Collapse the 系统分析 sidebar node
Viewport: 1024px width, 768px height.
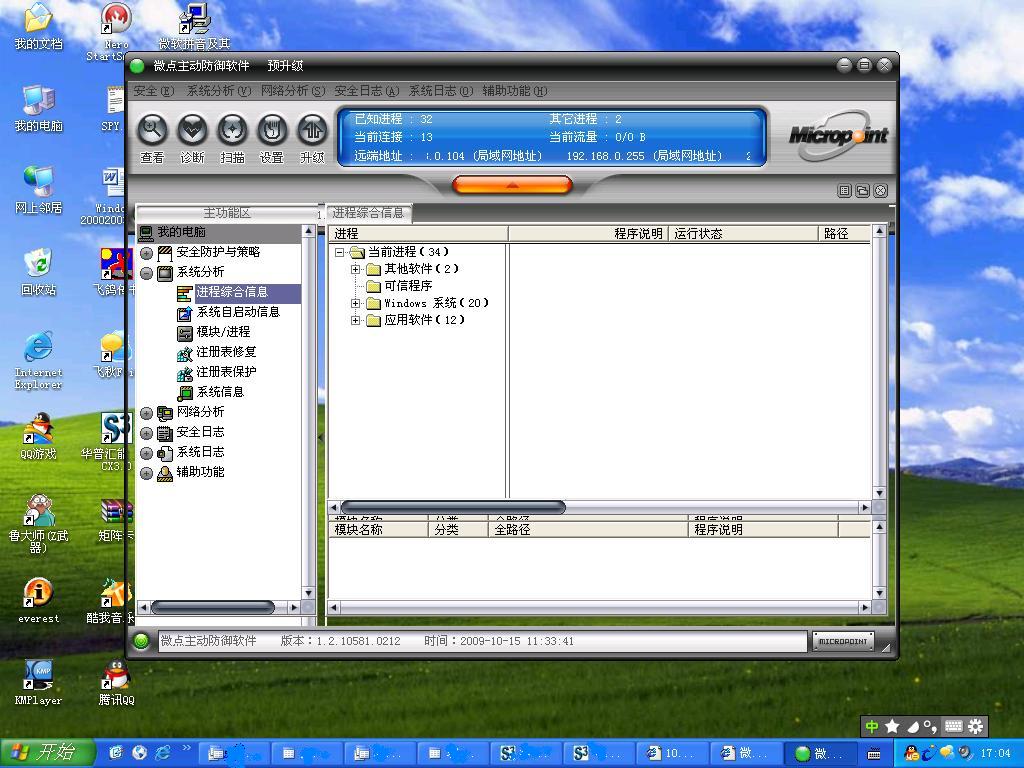[x=146, y=273]
